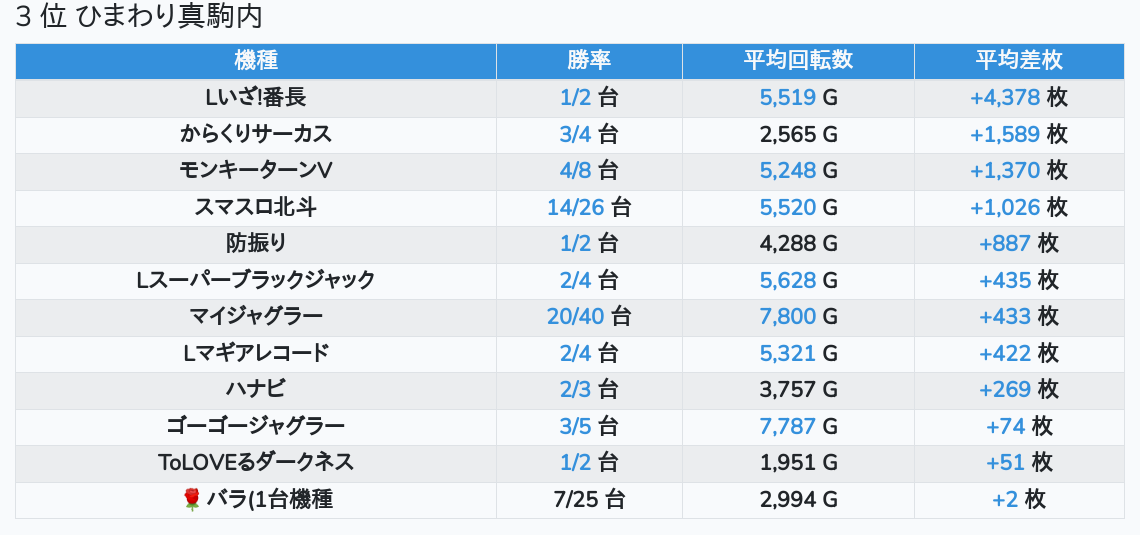The image size is (1140, 535).
Task: Click the 3 位 ひまわり真駒内 heading
Action: pyautogui.click(x=139, y=17)
